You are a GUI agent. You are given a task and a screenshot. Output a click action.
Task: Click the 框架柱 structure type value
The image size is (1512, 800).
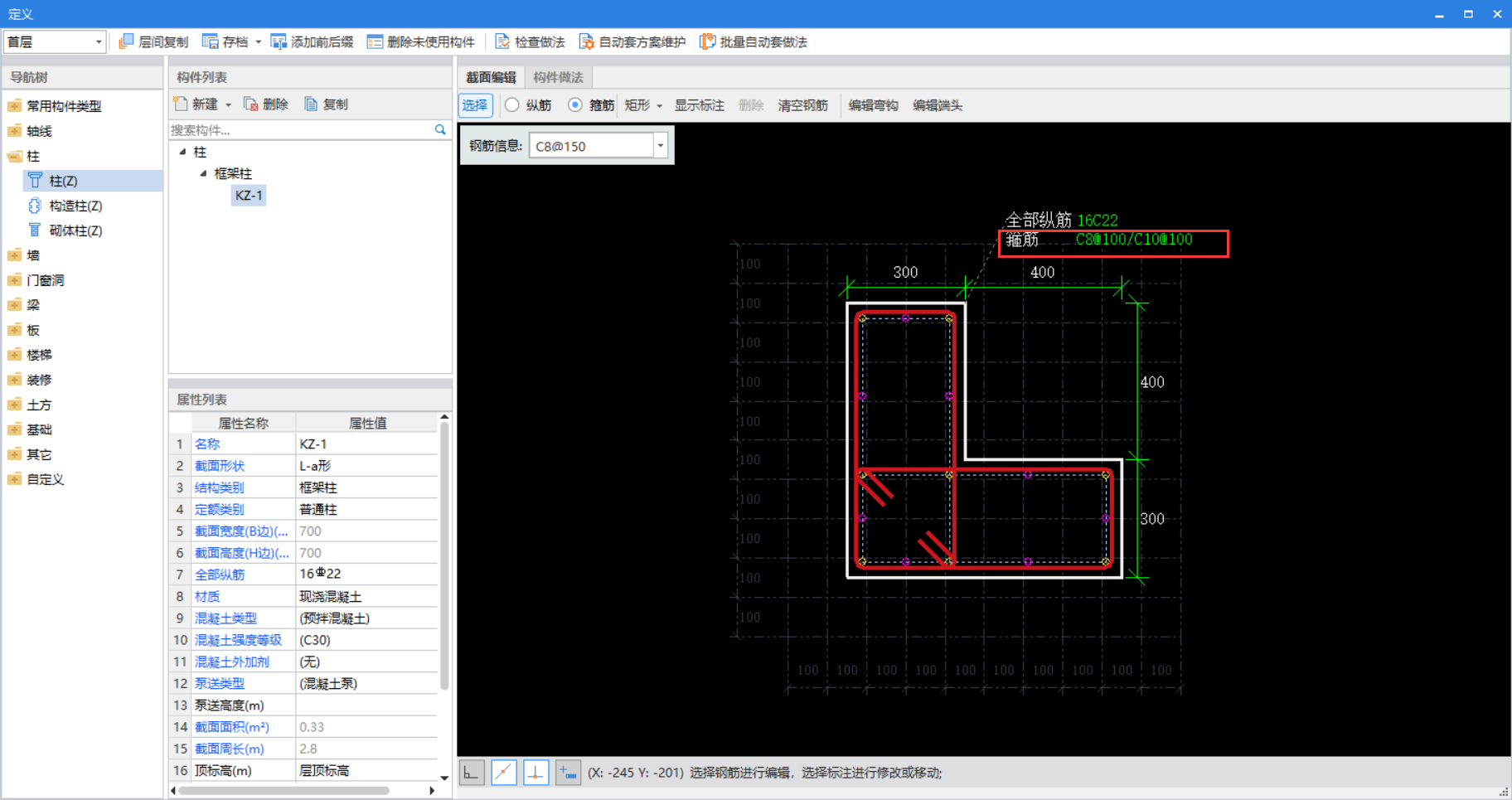pos(366,487)
